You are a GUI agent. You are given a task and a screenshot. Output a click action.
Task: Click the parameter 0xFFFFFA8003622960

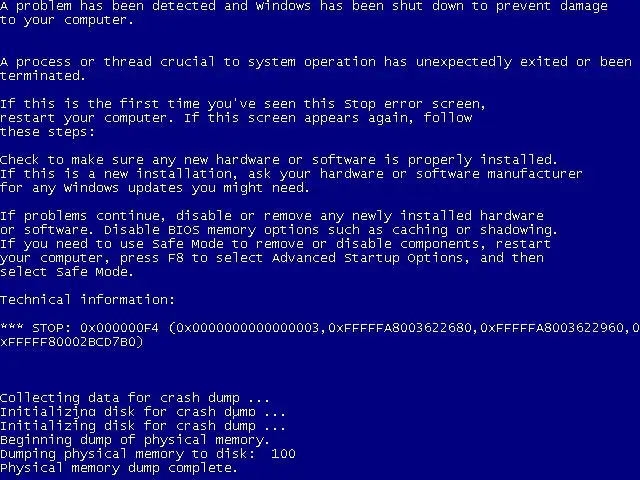pyautogui.click(x=552, y=328)
